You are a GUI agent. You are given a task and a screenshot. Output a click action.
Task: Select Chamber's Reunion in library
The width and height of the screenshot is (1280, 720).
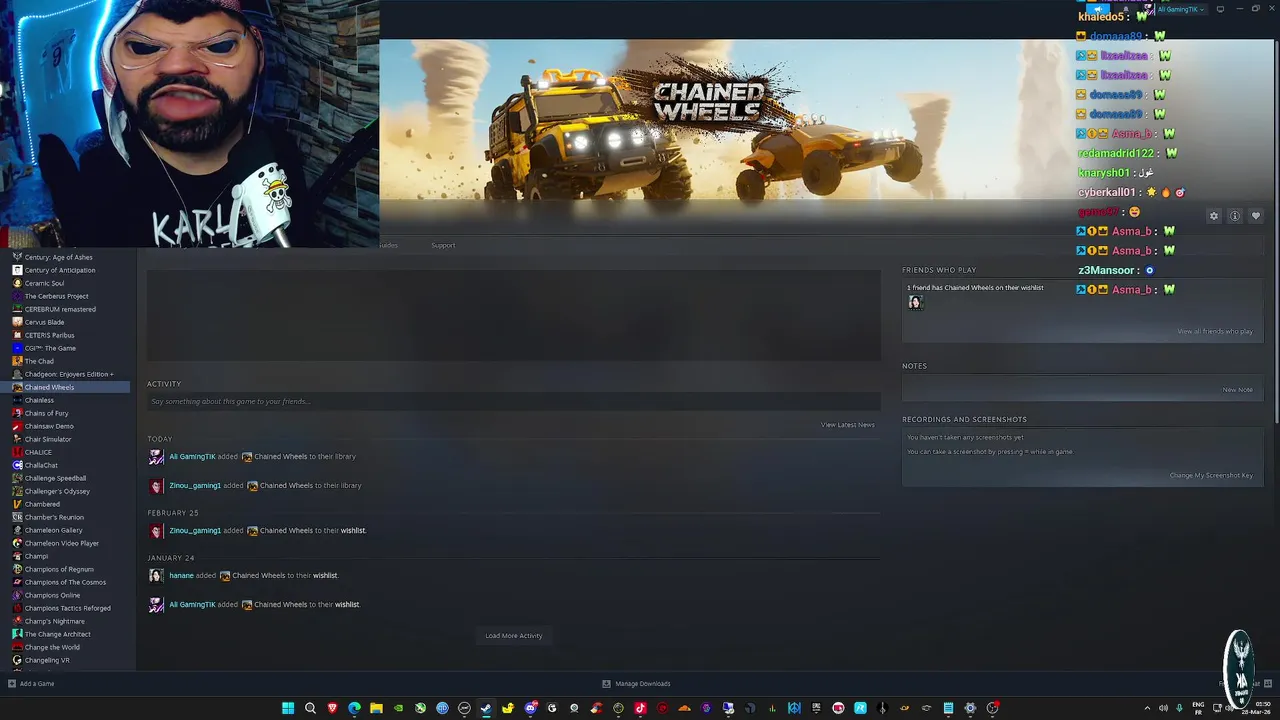pyautogui.click(x=66, y=517)
